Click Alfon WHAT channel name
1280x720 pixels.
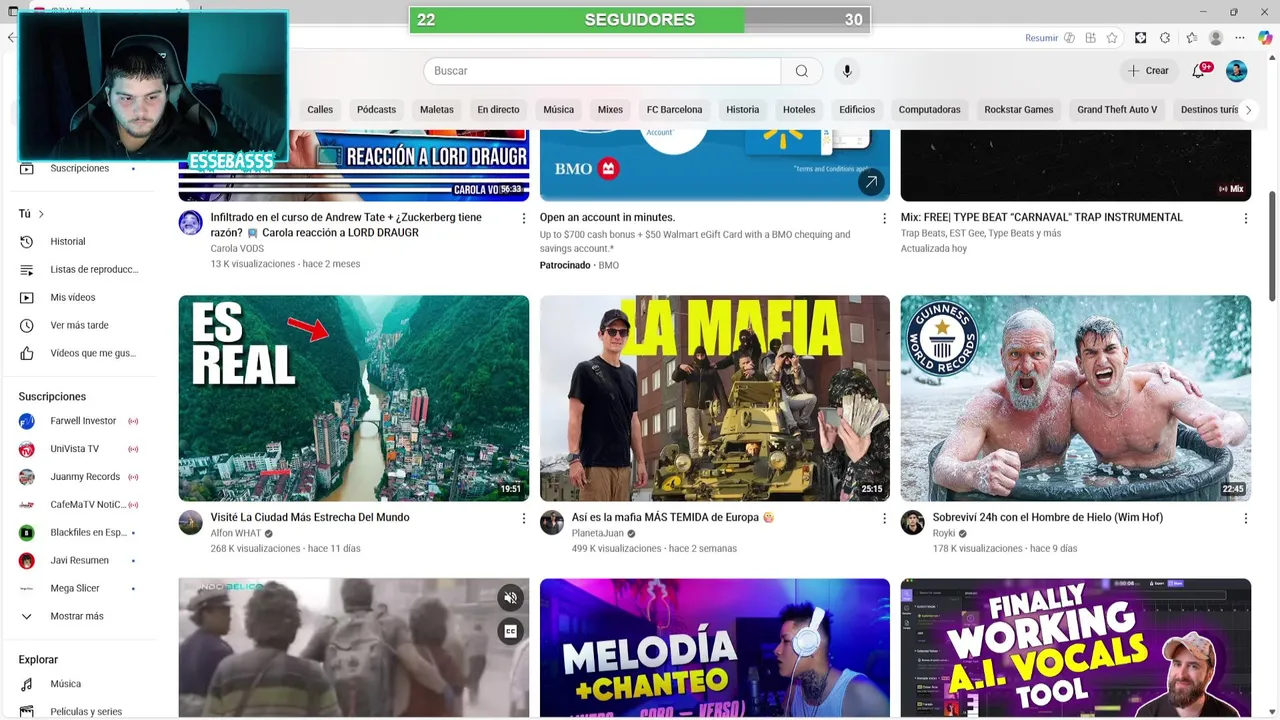[235, 534]
